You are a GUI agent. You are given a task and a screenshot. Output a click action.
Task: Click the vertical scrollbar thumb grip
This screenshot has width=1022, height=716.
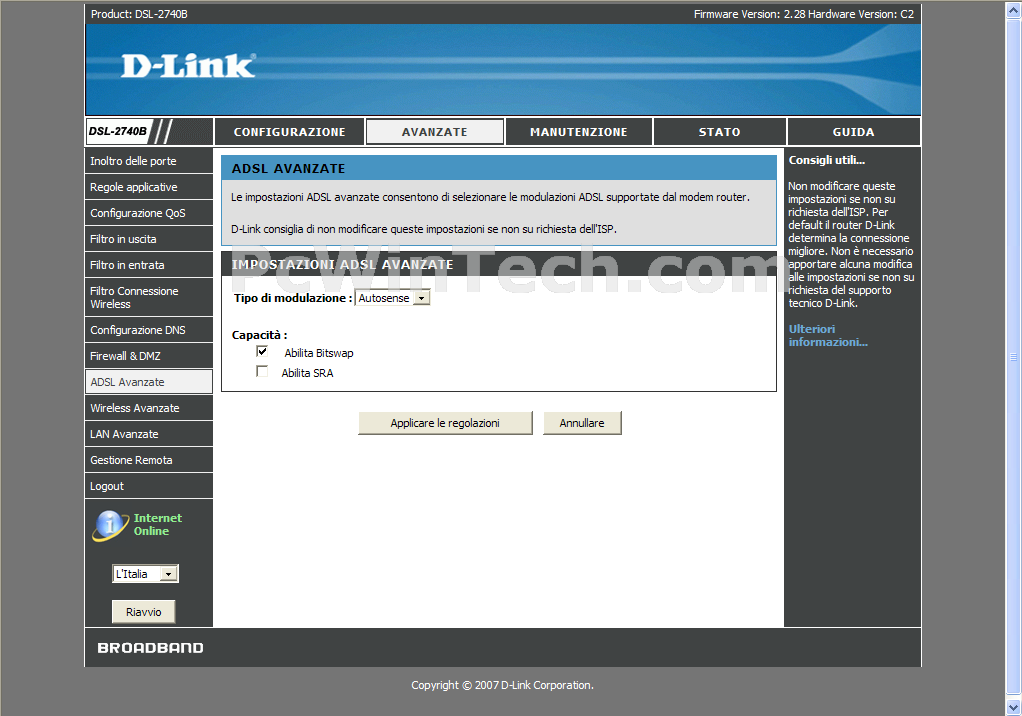(1014, 357)
